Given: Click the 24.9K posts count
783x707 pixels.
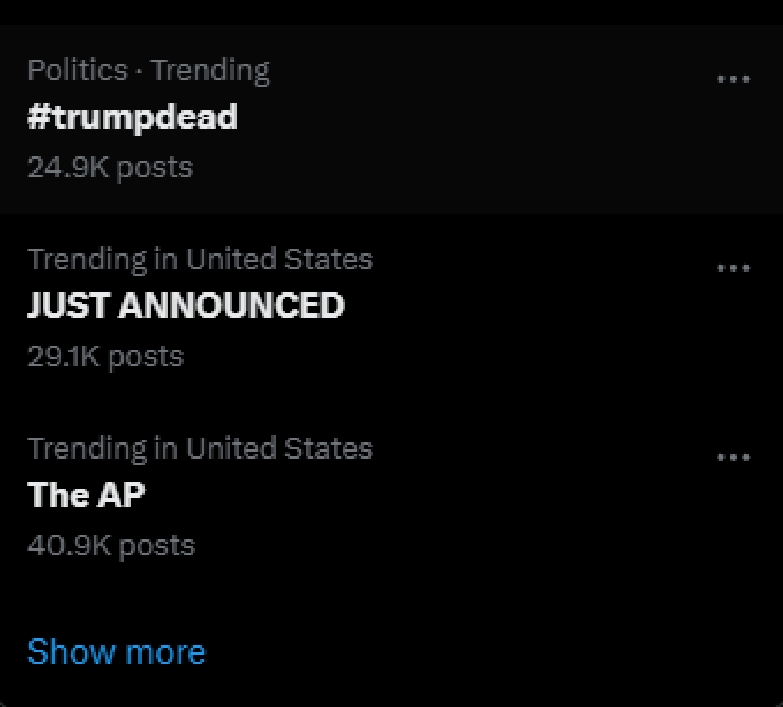Looking at the screenshot, I should (110, 167).
